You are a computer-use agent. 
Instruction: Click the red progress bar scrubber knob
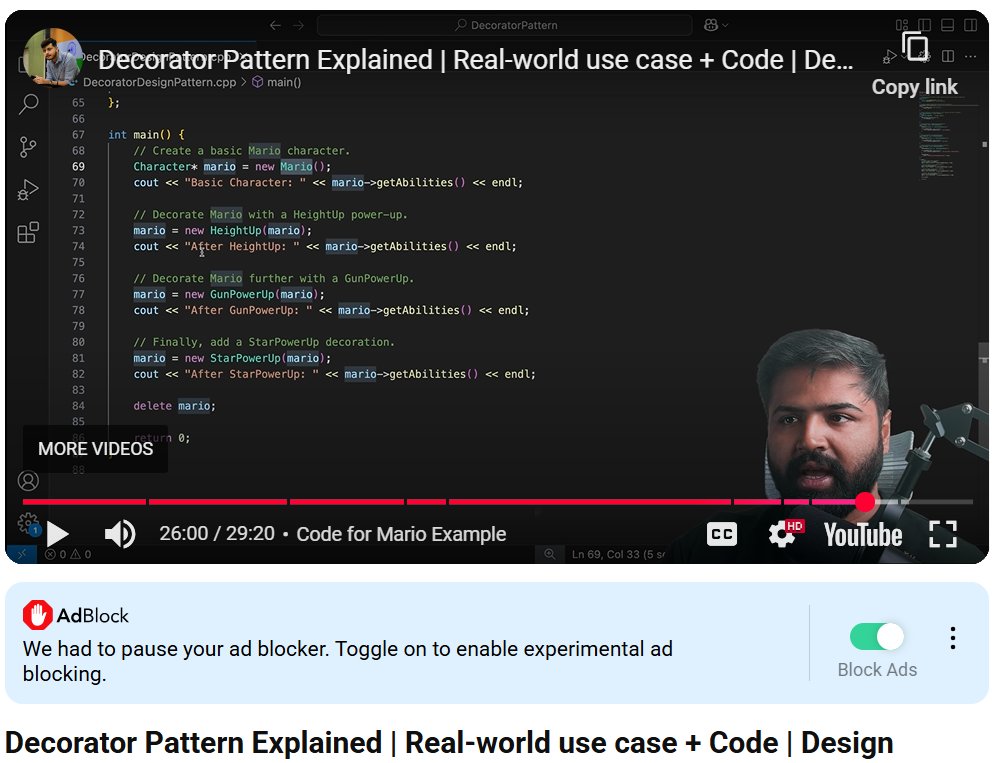pos(865,502)
